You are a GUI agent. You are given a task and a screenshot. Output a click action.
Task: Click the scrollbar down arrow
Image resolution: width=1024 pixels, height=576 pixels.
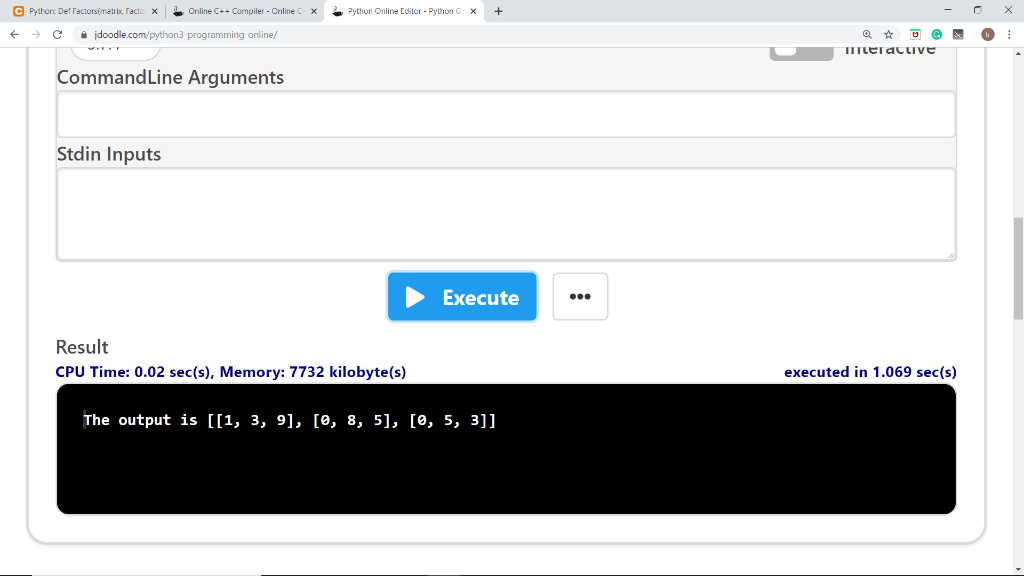tap(1018, 570)
